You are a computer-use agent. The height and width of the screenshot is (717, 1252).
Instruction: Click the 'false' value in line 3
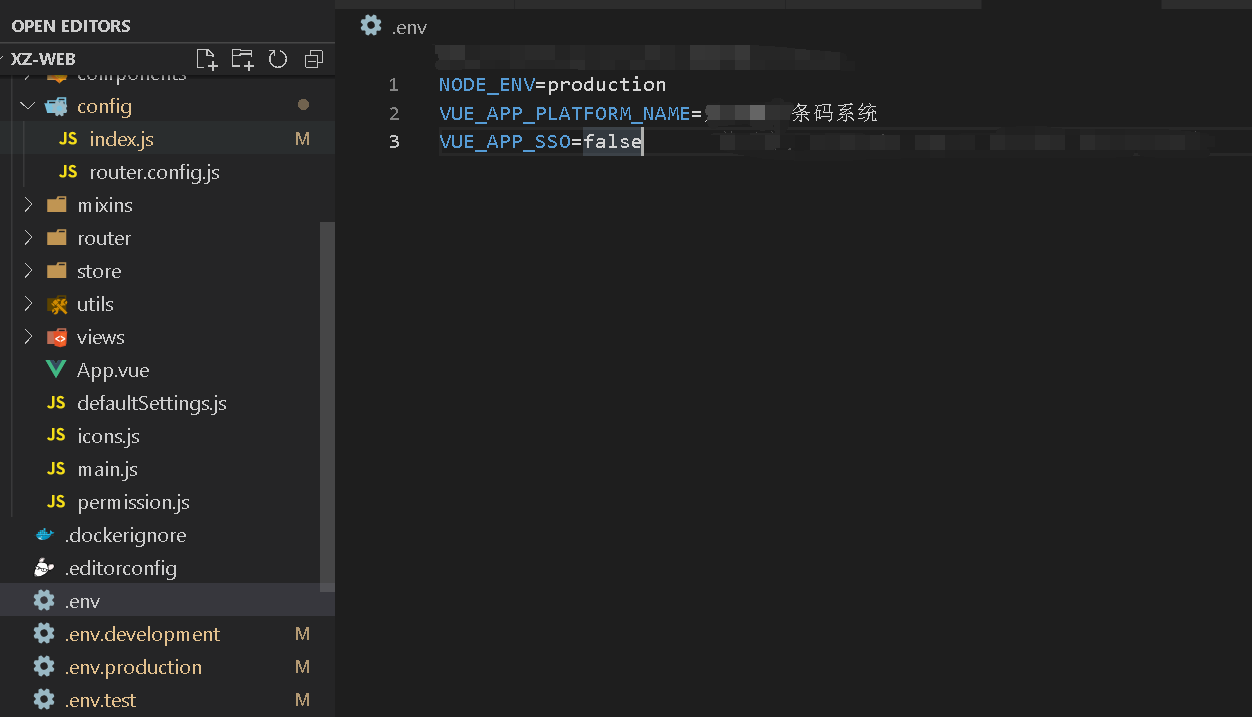(x=612, y=142)
